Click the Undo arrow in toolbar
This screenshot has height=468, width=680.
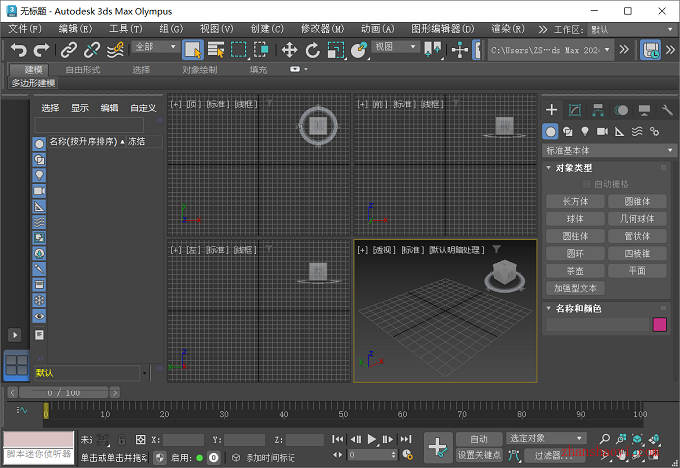pyautogui.click(x=18, y=50)
